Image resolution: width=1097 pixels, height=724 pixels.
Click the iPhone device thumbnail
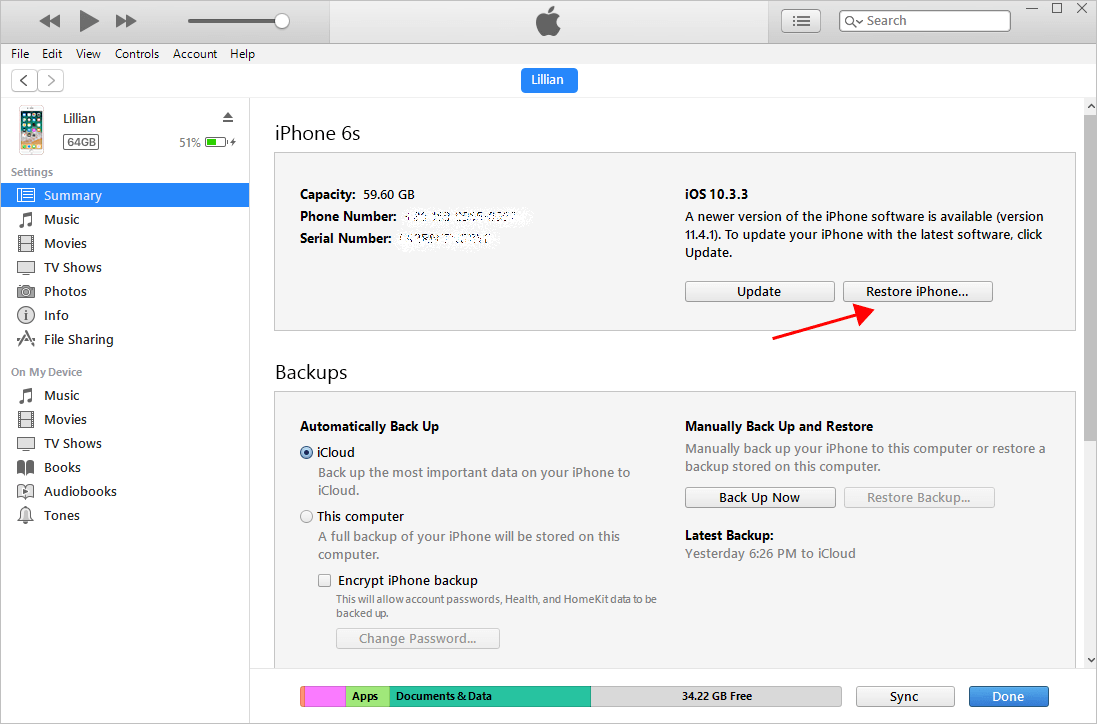[31, 130]
